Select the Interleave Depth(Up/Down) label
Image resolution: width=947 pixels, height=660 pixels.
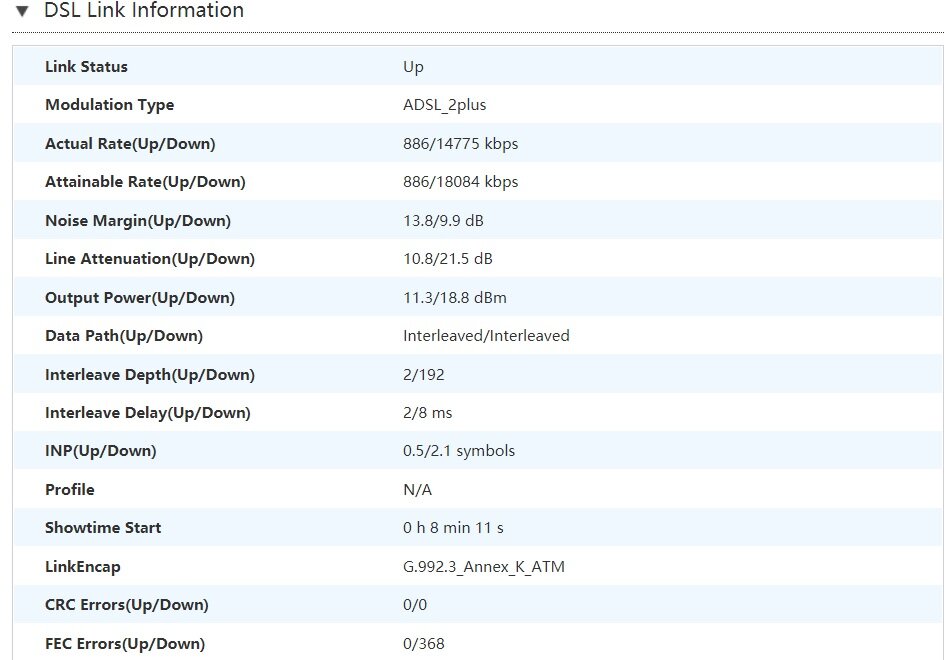[150, 375]
